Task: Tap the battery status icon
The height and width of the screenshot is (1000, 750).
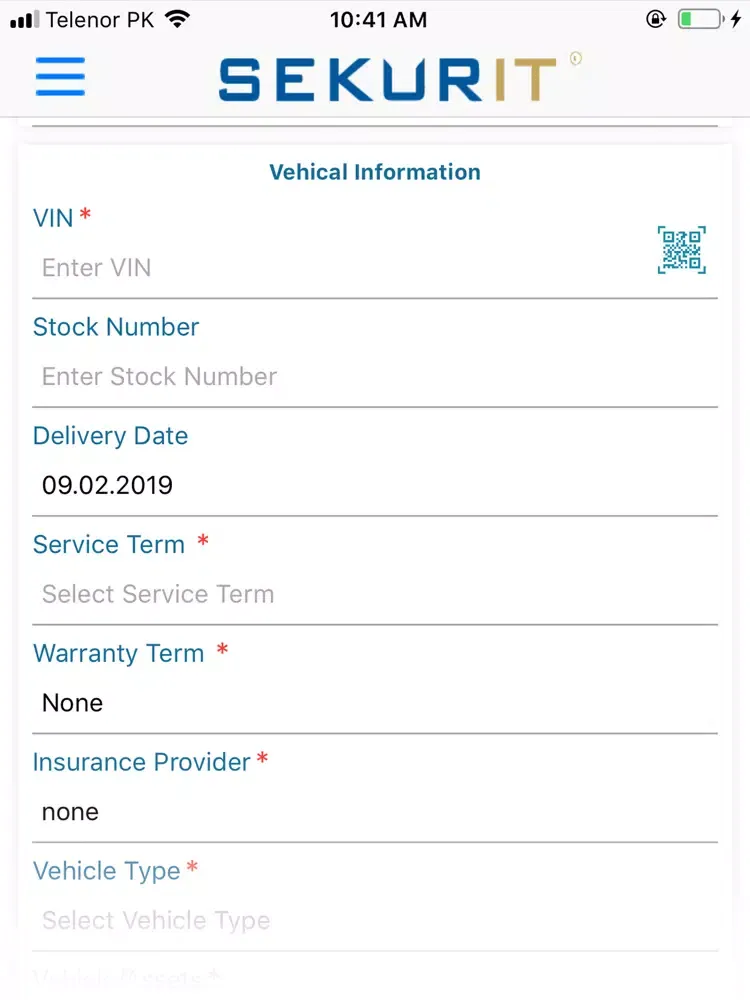Action: [701, 19]
